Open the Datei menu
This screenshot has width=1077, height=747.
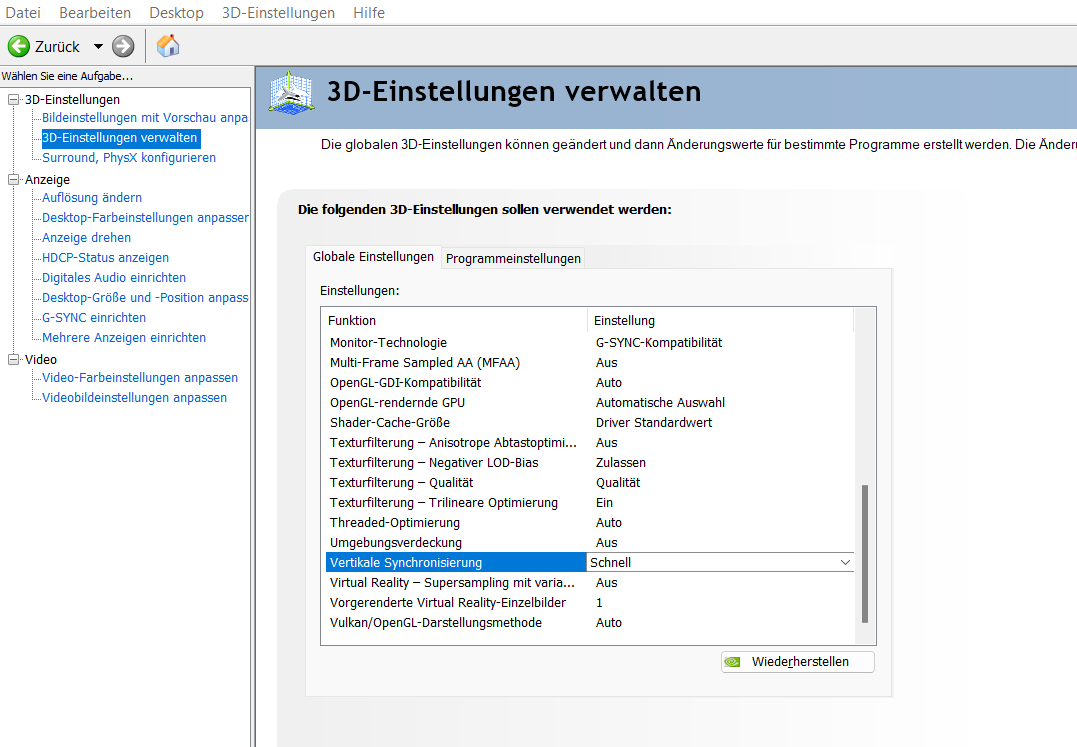click(23, 12)
